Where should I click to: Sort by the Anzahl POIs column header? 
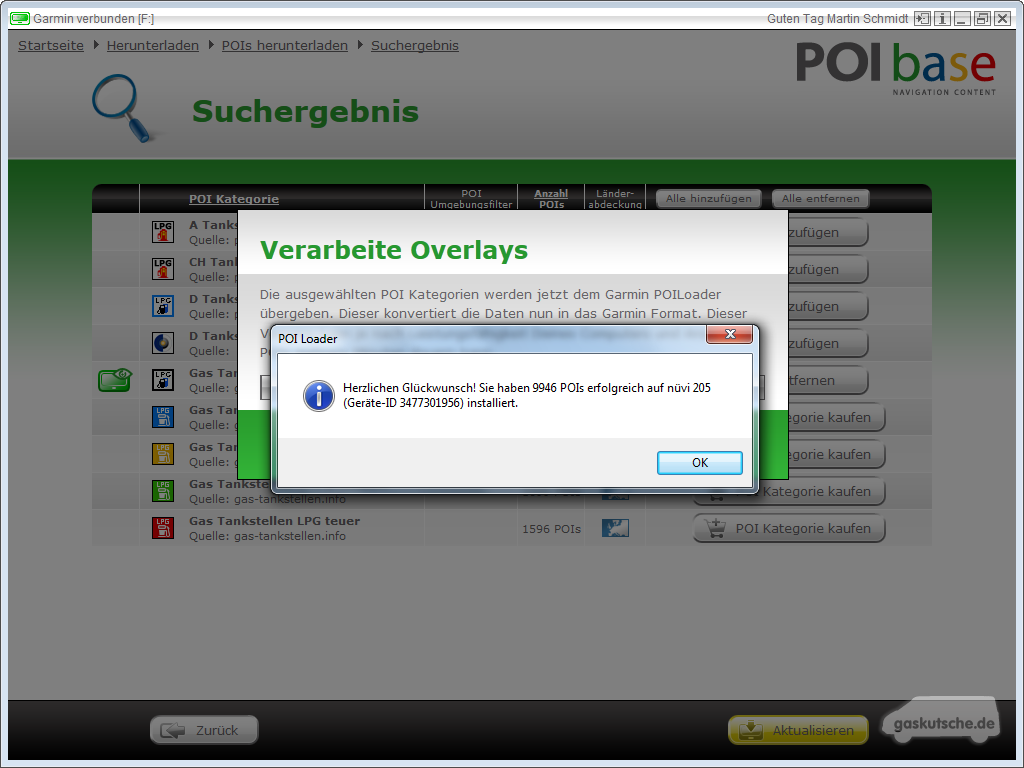pyautogui.click(x=551, y=199)
